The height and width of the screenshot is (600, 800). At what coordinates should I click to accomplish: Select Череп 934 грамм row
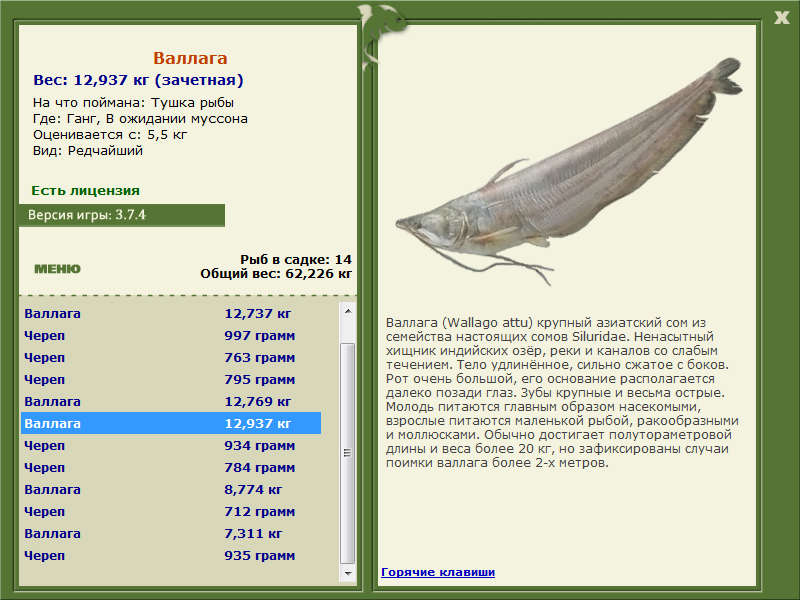(x=171, y=445)
